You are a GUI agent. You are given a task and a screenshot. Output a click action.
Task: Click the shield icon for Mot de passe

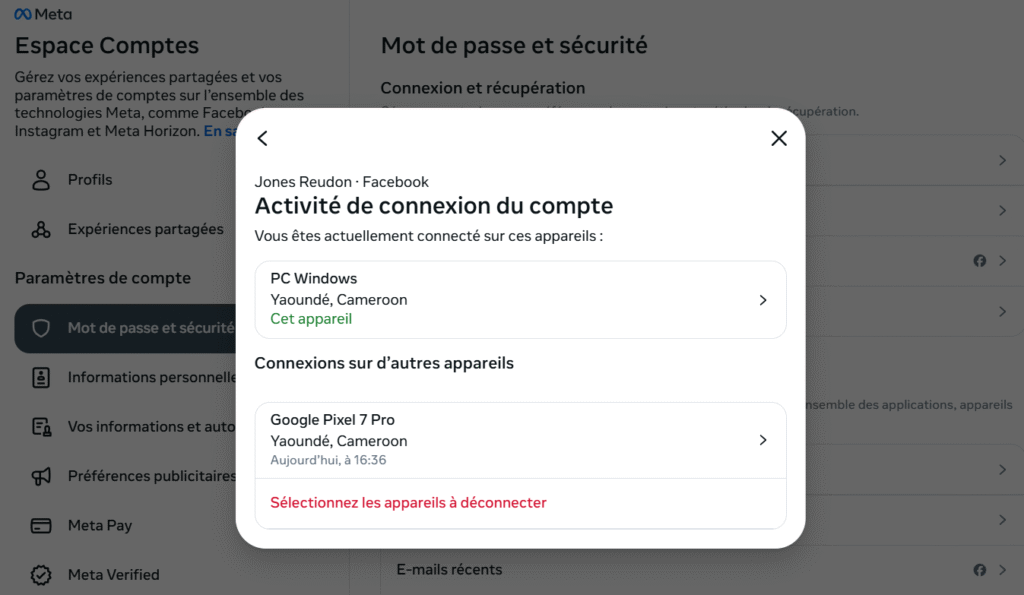click(41, 328)
